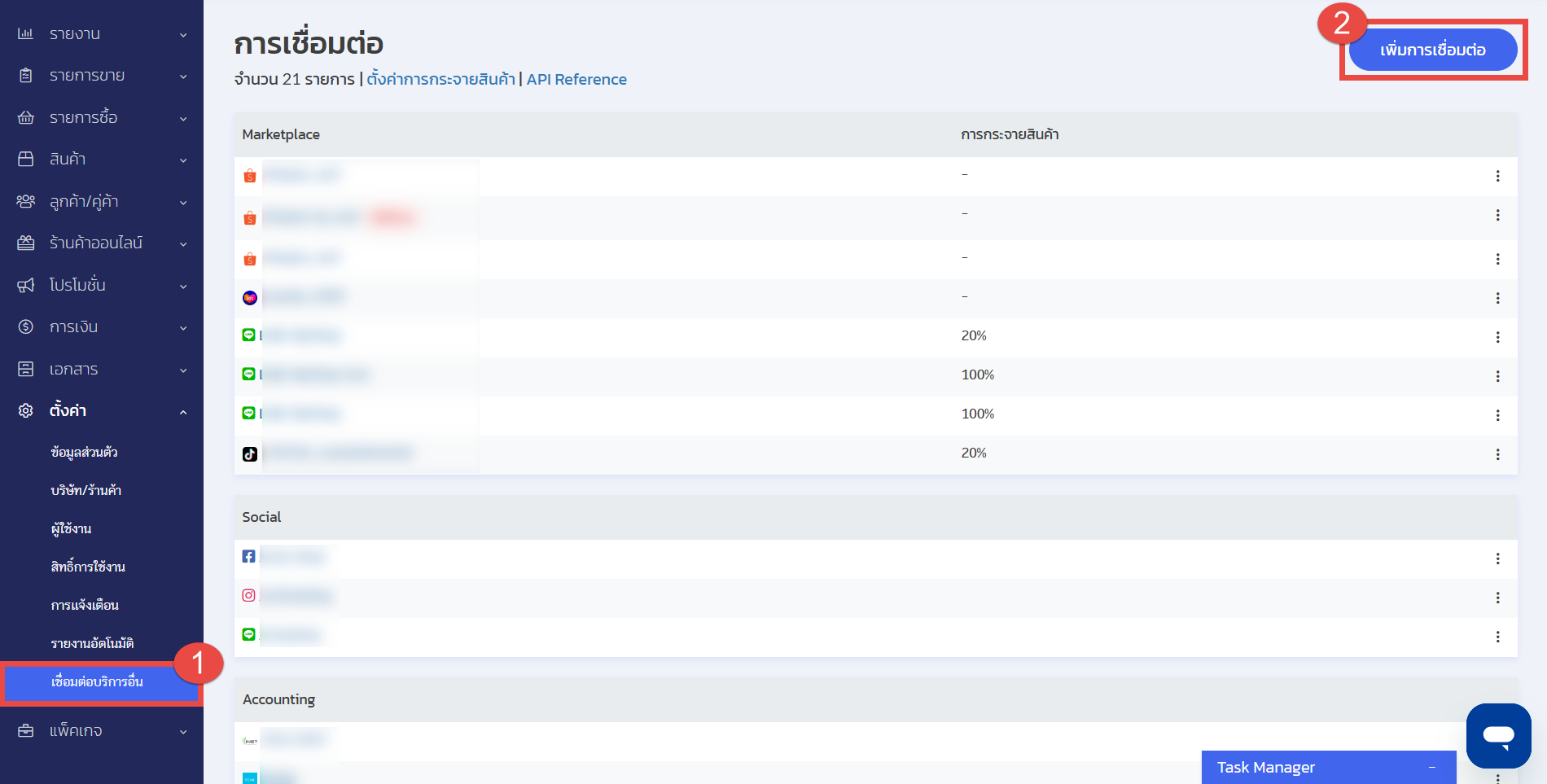
Task: Click the chat support bubble icon
Action: click(1498, 735)
